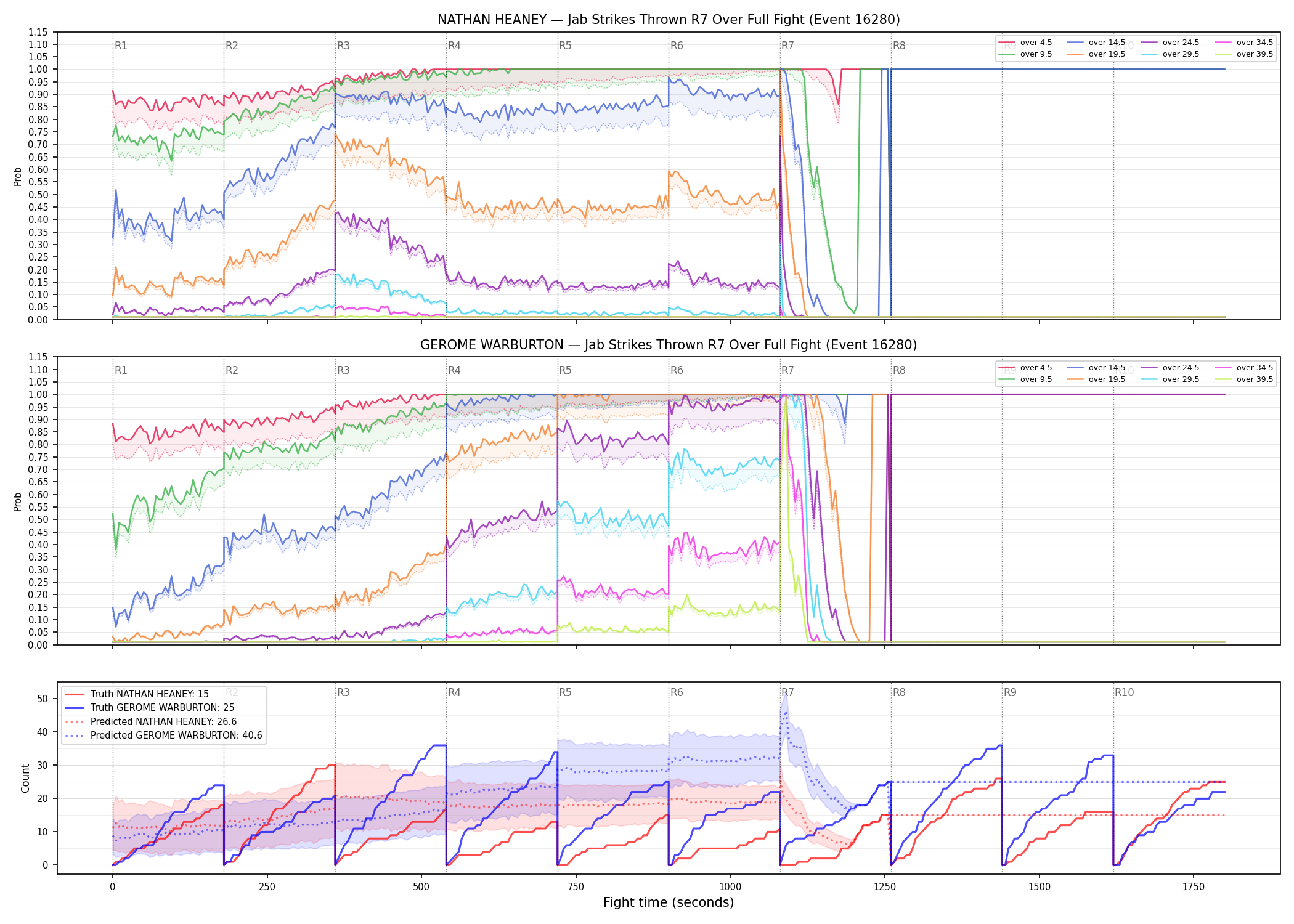Click the R5 marker in the Count chart
The width and height of the screenshot is (1294, 924).
pos(565,692)
